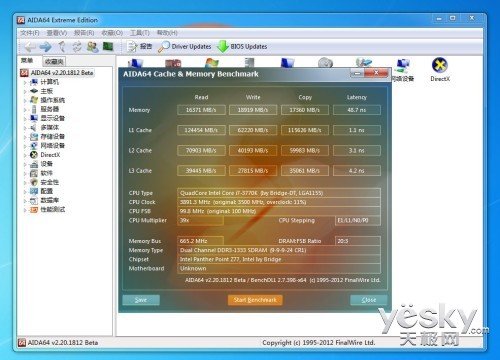Open the 收藏(O) menu

[x=112, y=33]
